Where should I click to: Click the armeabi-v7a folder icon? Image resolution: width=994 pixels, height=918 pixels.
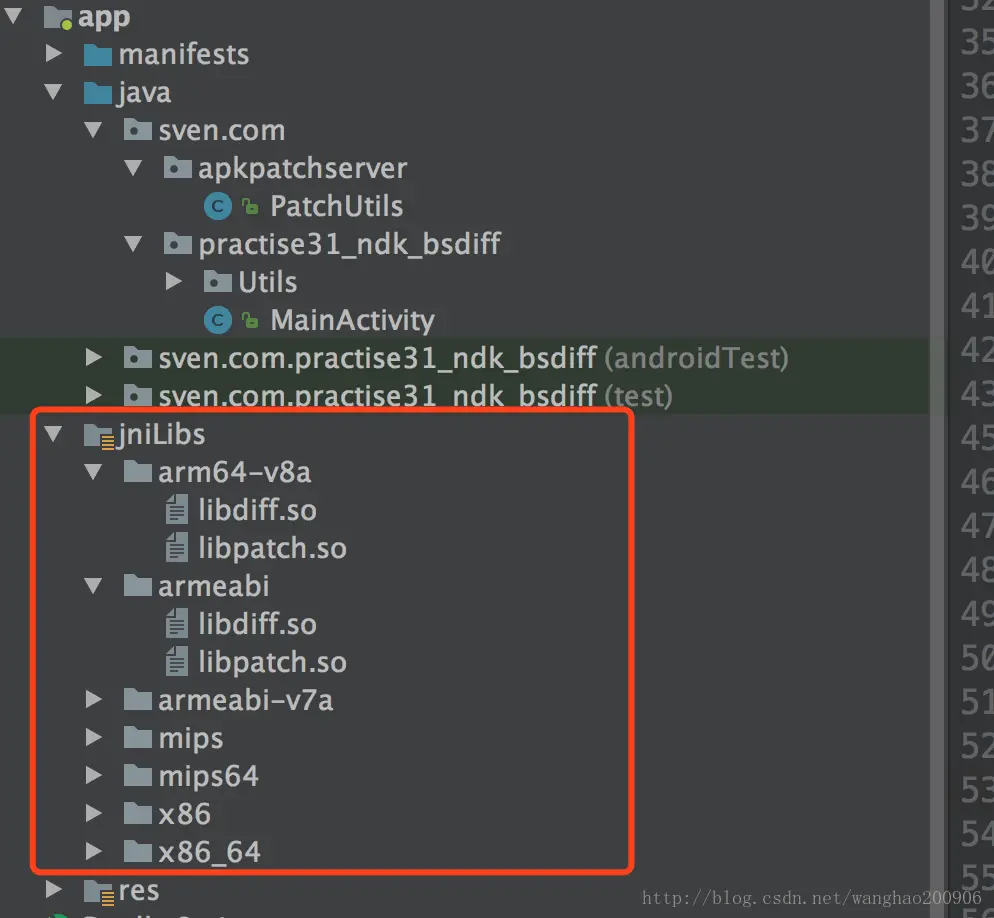point(138,700)
